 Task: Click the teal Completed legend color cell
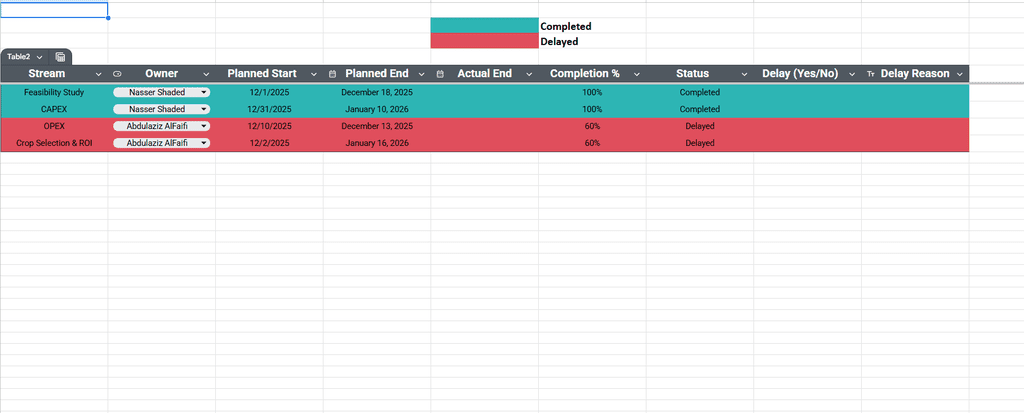[x=484, y=25]
